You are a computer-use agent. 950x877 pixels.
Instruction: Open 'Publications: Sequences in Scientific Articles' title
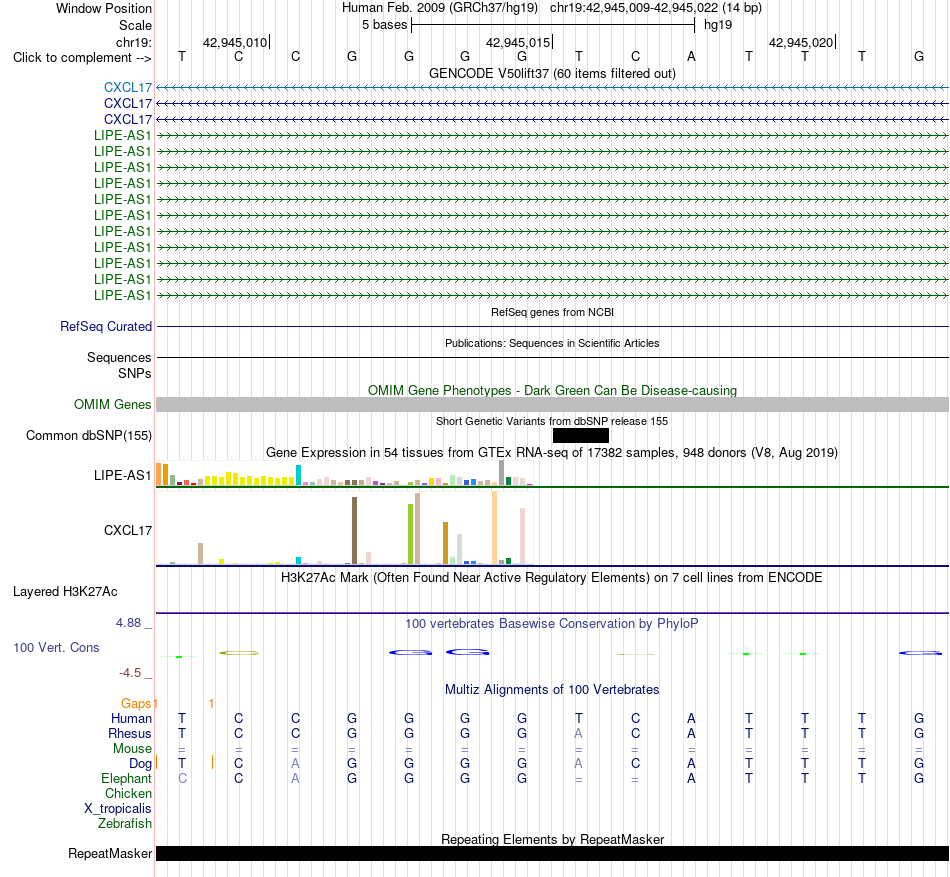pos(552,343)
